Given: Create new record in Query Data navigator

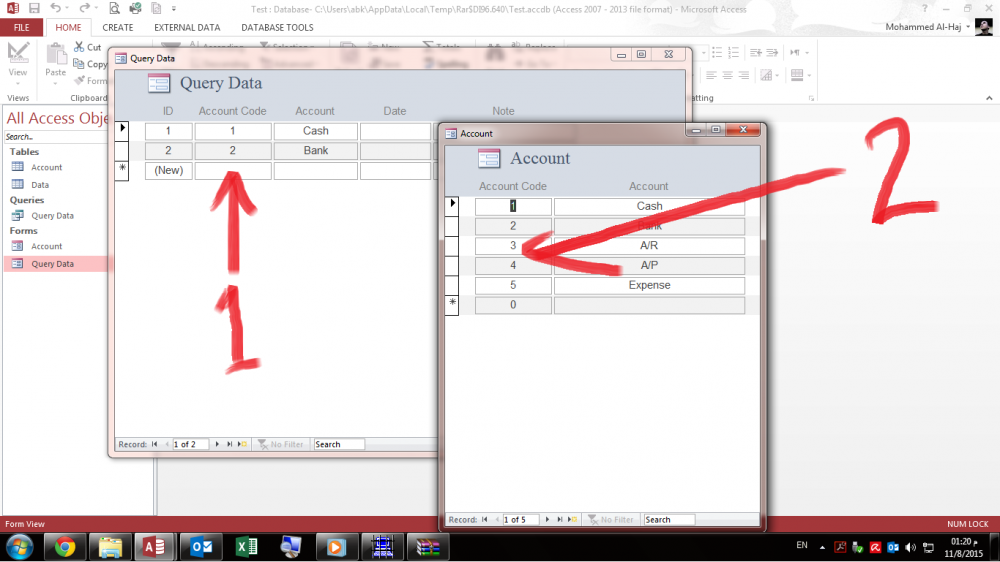Looking at the screenshot, I should point(242,444).
